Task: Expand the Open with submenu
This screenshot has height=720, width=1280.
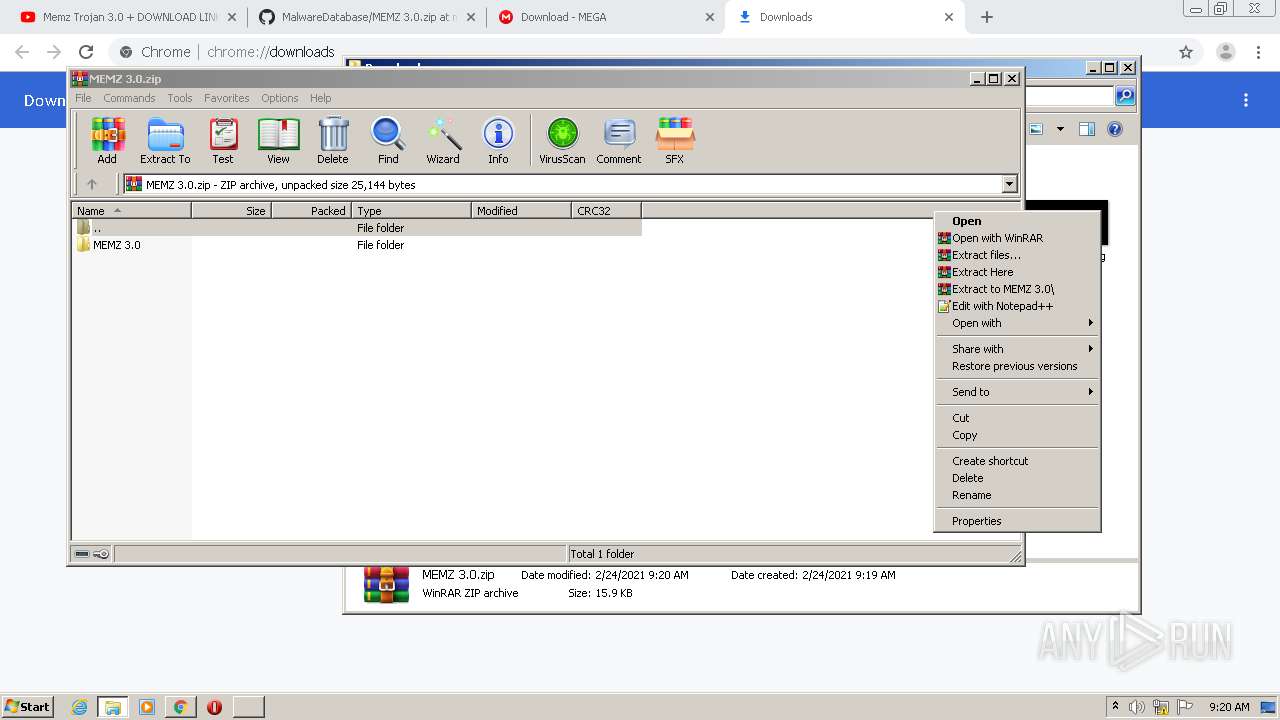Action: pyautogui.click(x=1017, y=323)
